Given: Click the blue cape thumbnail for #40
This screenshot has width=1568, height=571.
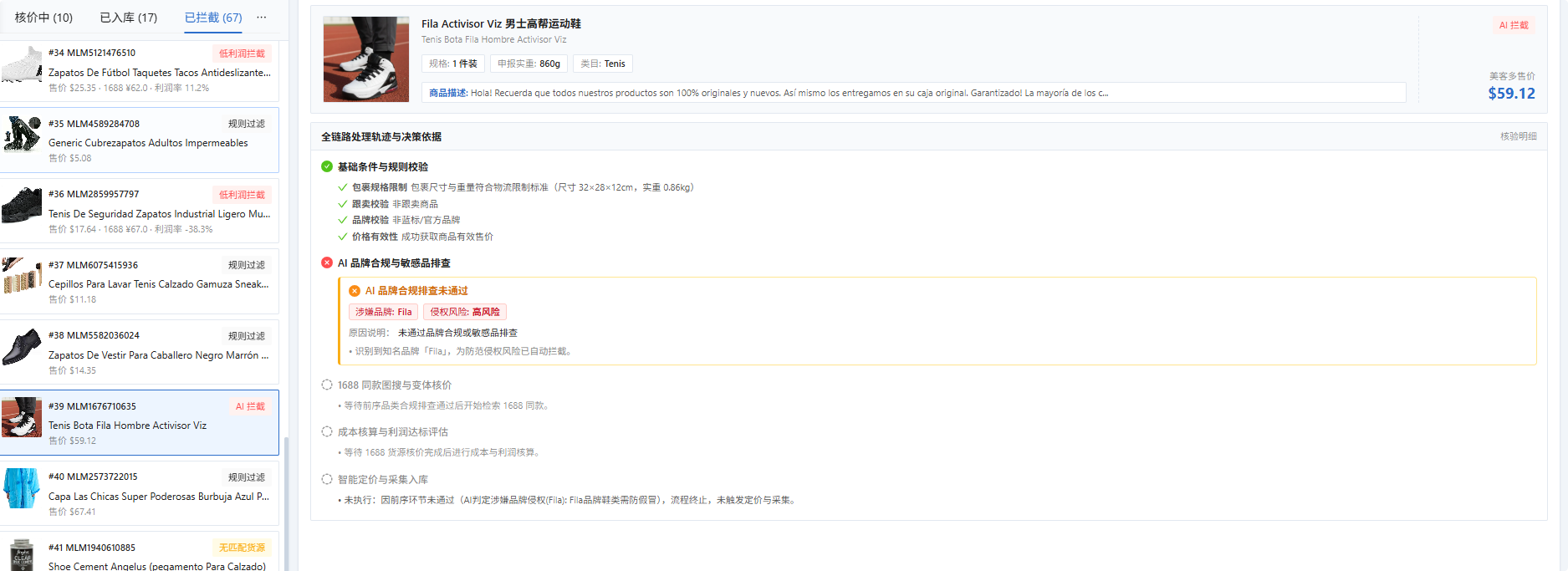Looking at the screenshot, I should click(x=22, y=488).
